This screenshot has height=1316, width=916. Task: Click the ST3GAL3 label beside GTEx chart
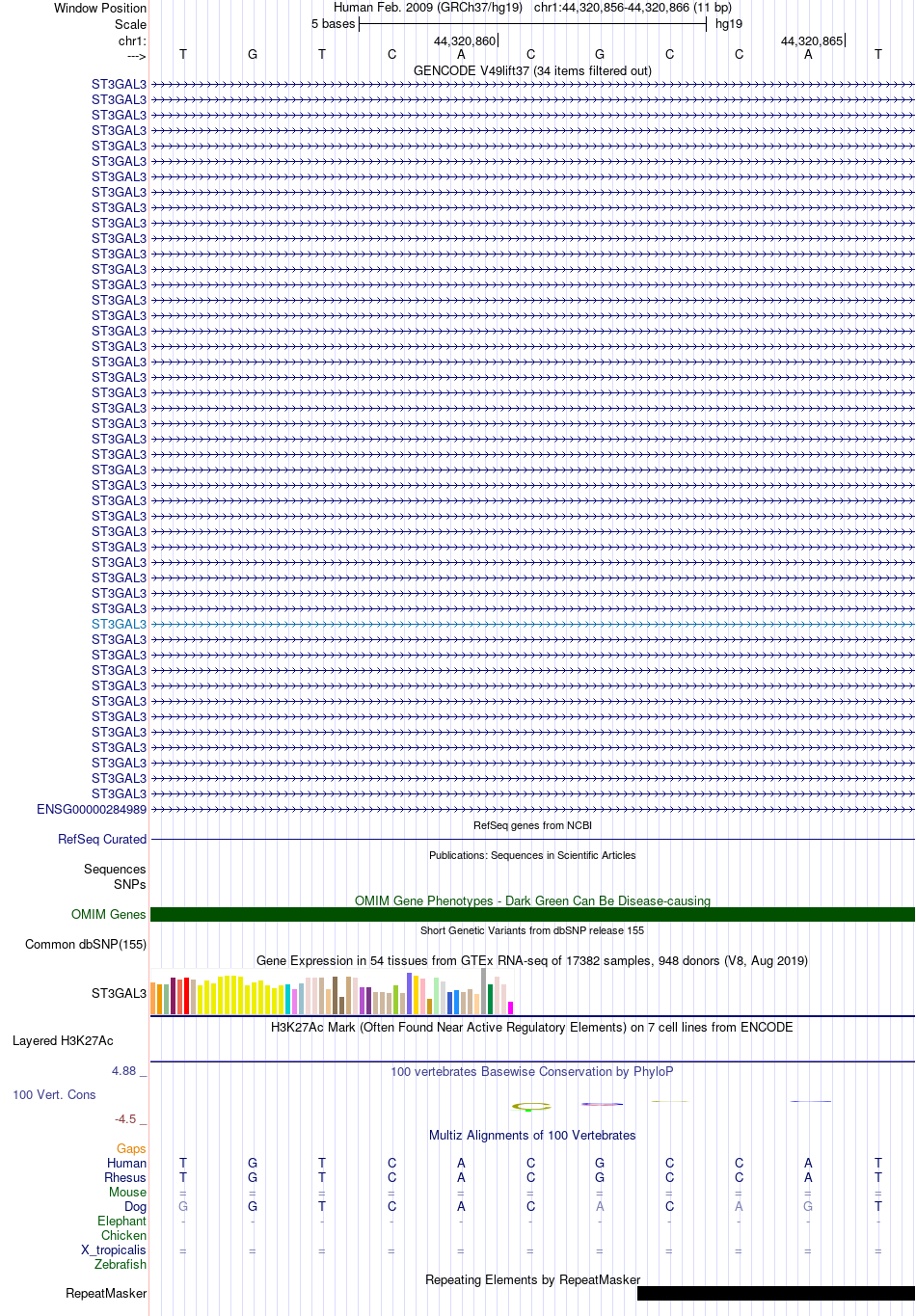(119, 993)
